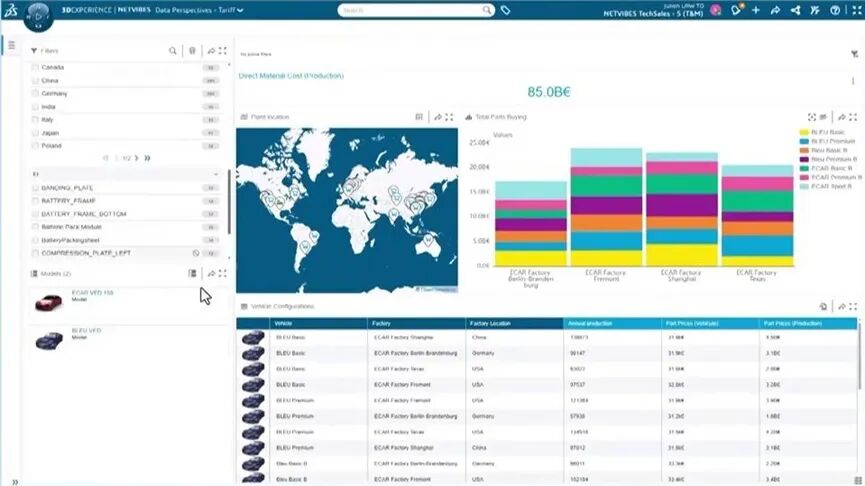
Task: Open the Direct Material Cost (Production) link
Action: (x=291, y=76)
